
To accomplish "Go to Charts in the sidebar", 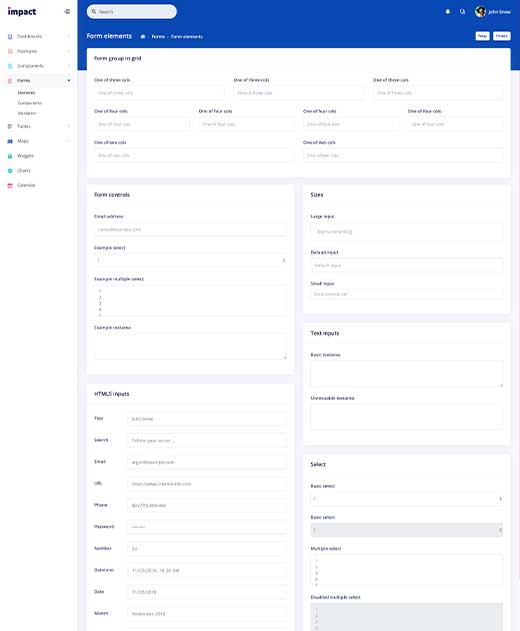I will (24, 171).
